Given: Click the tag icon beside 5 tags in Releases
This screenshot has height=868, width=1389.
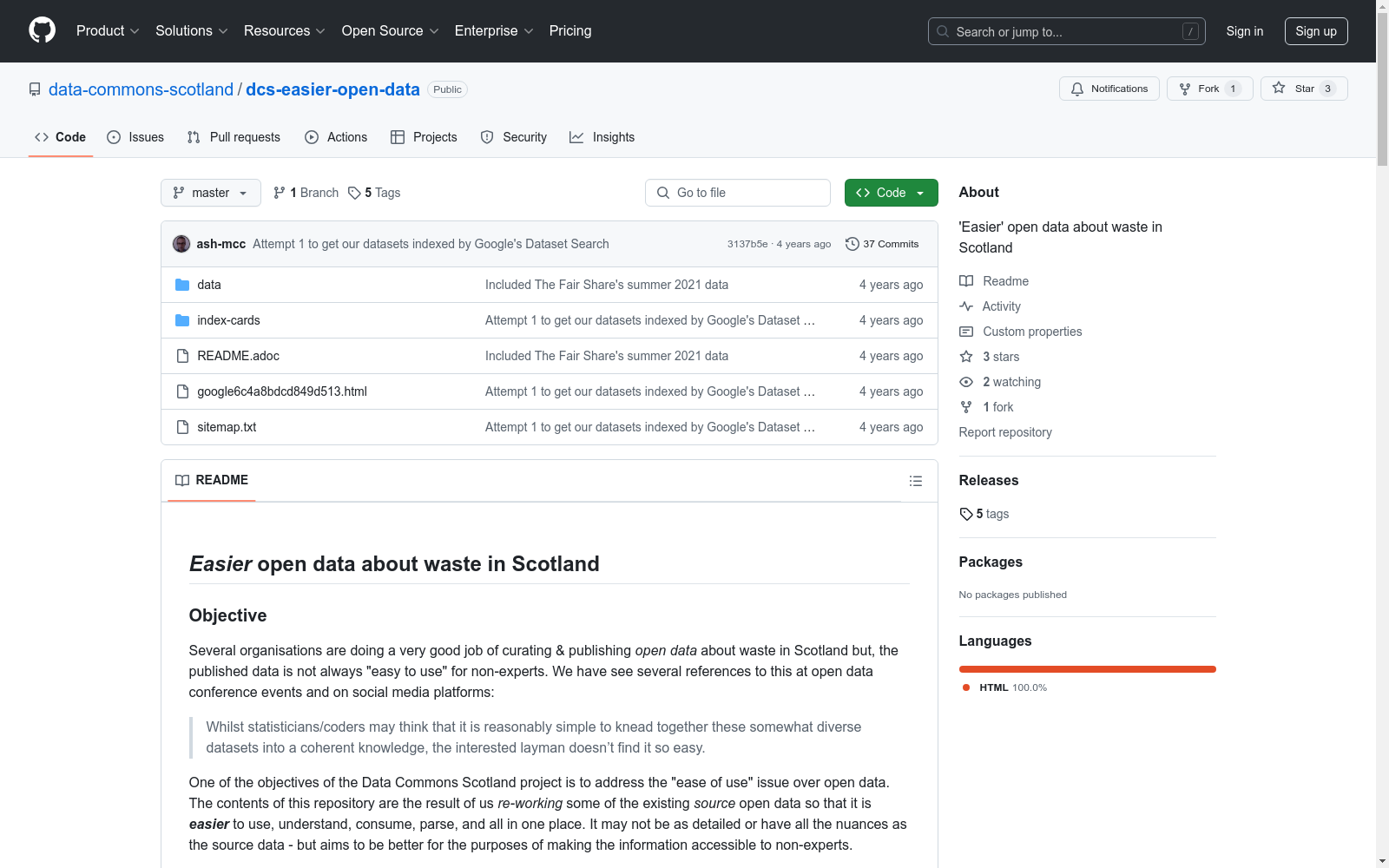Looking at the screenshot, I should click(x=966, y=514).
